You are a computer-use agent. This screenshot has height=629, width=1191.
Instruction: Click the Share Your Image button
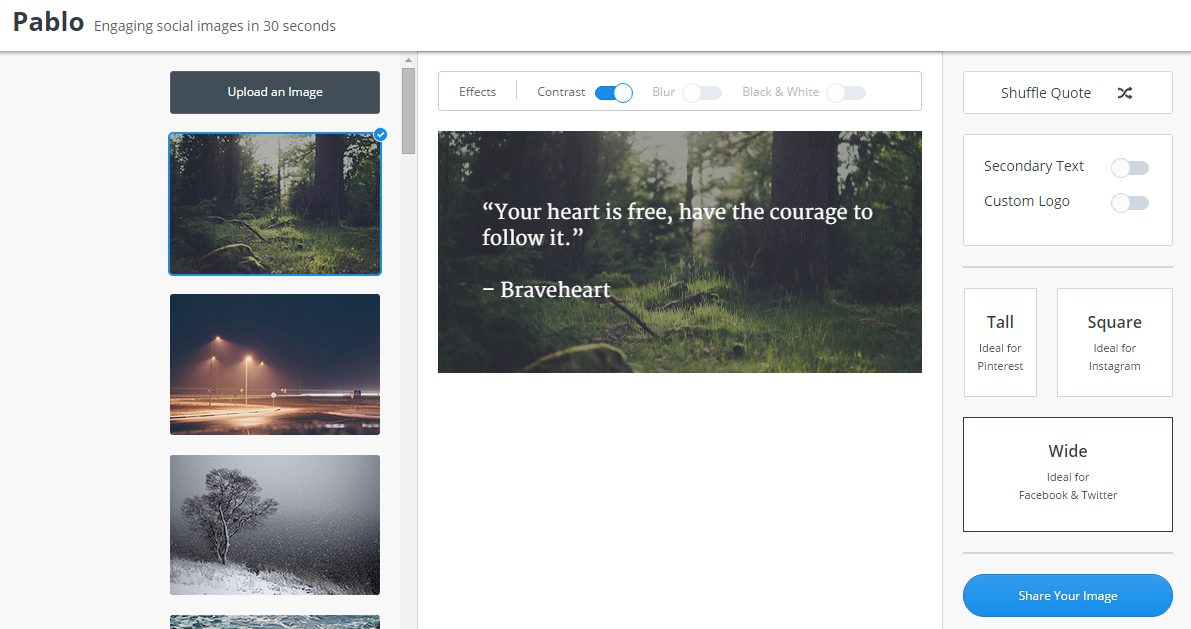1068,596
